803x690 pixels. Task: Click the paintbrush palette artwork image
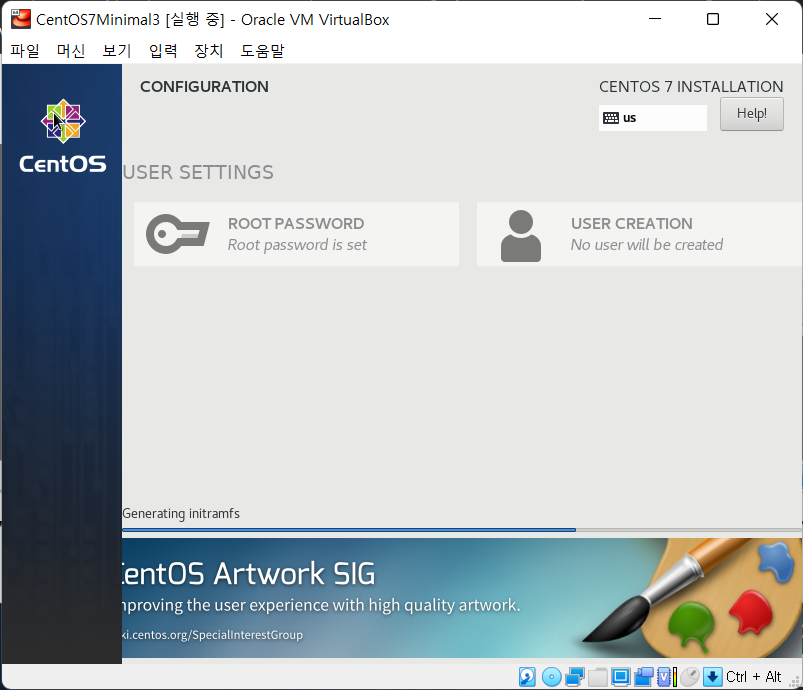coord(691,598)
